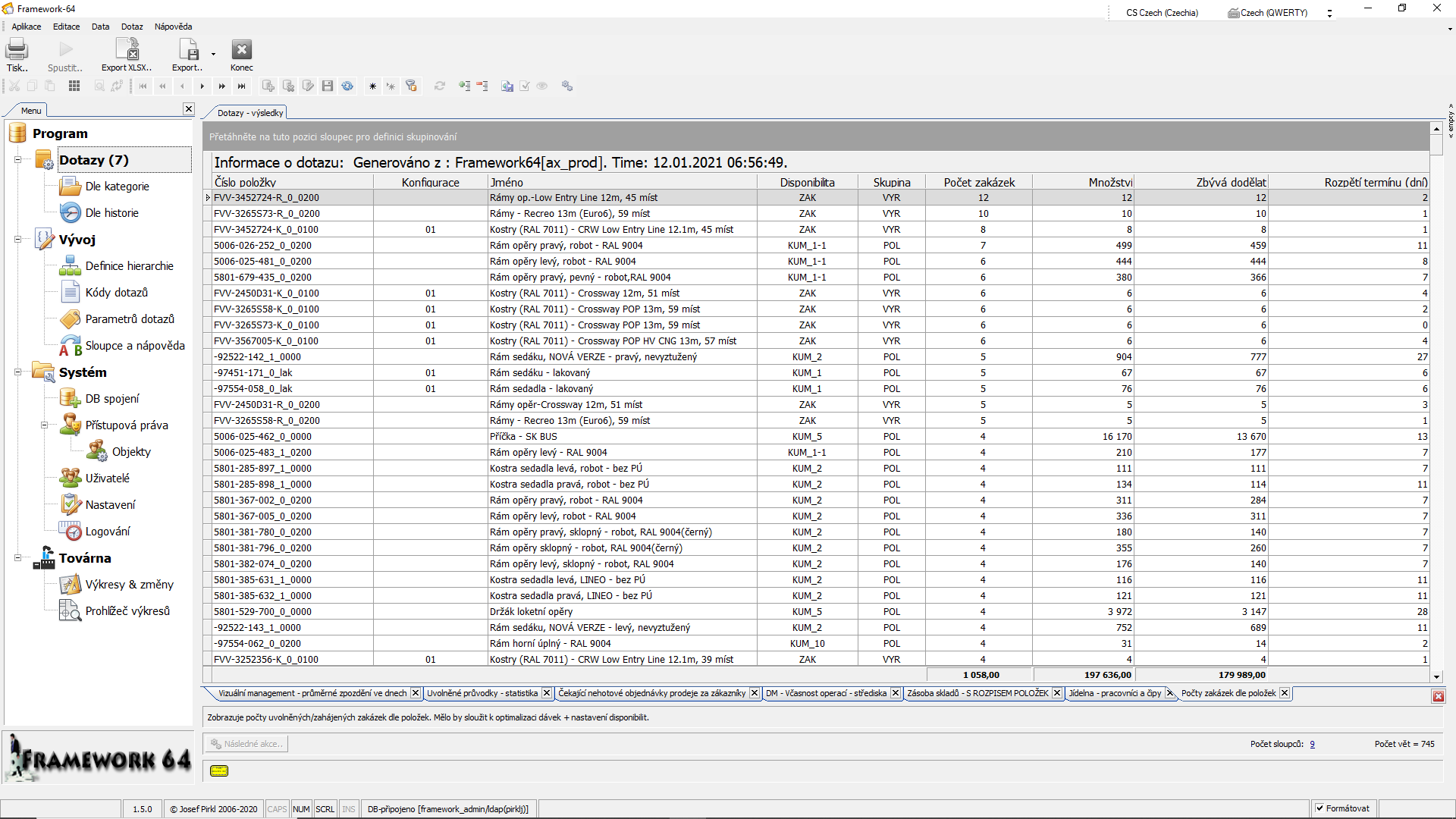Click the black asterisk toolbar icon

(x=372, y=86)
